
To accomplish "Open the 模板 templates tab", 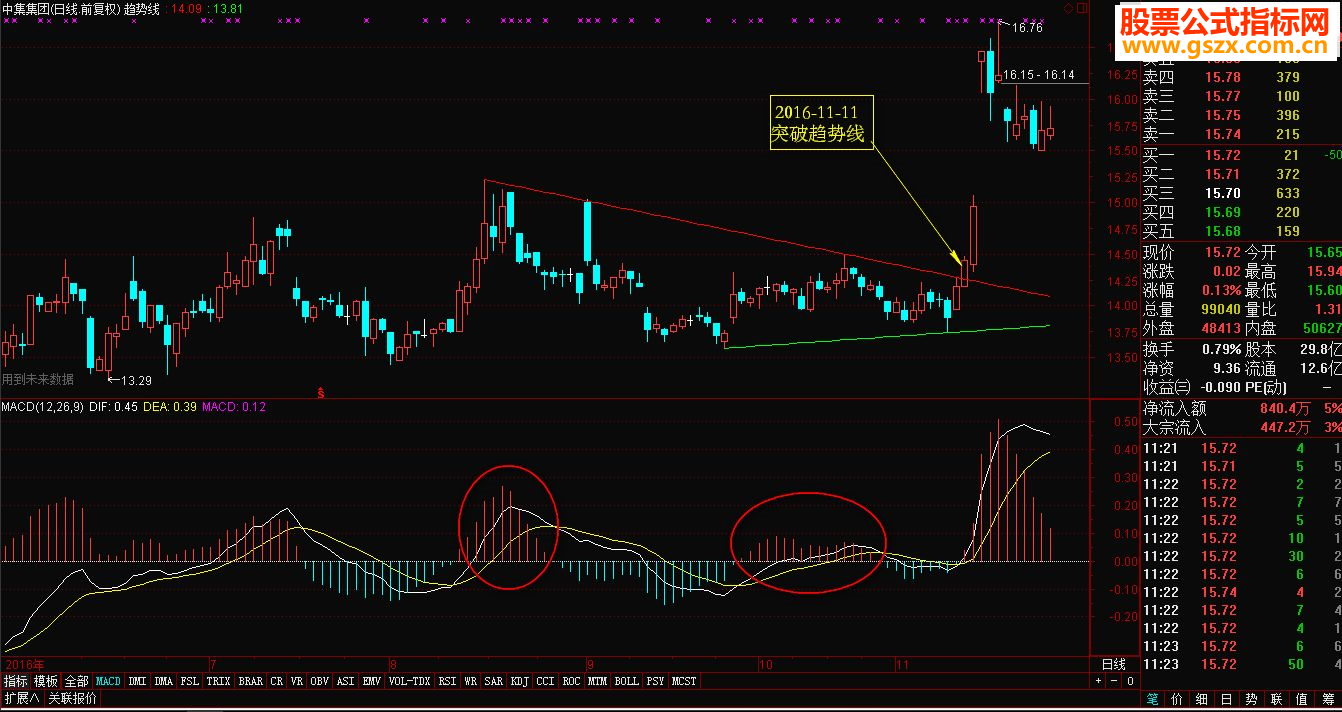I will click(x=45, y=681).
